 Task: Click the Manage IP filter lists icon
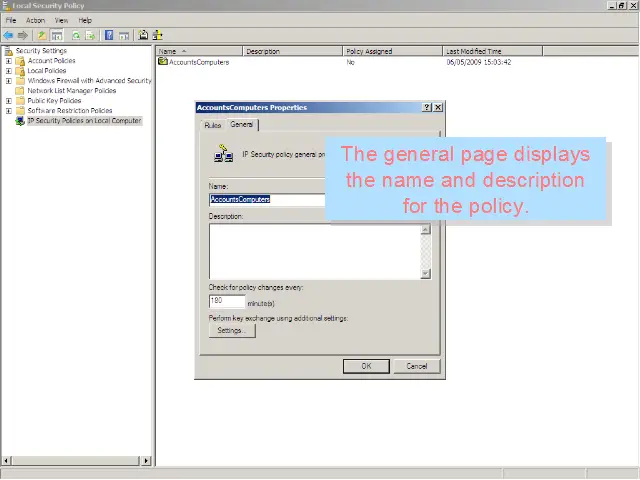pos(157,35)
